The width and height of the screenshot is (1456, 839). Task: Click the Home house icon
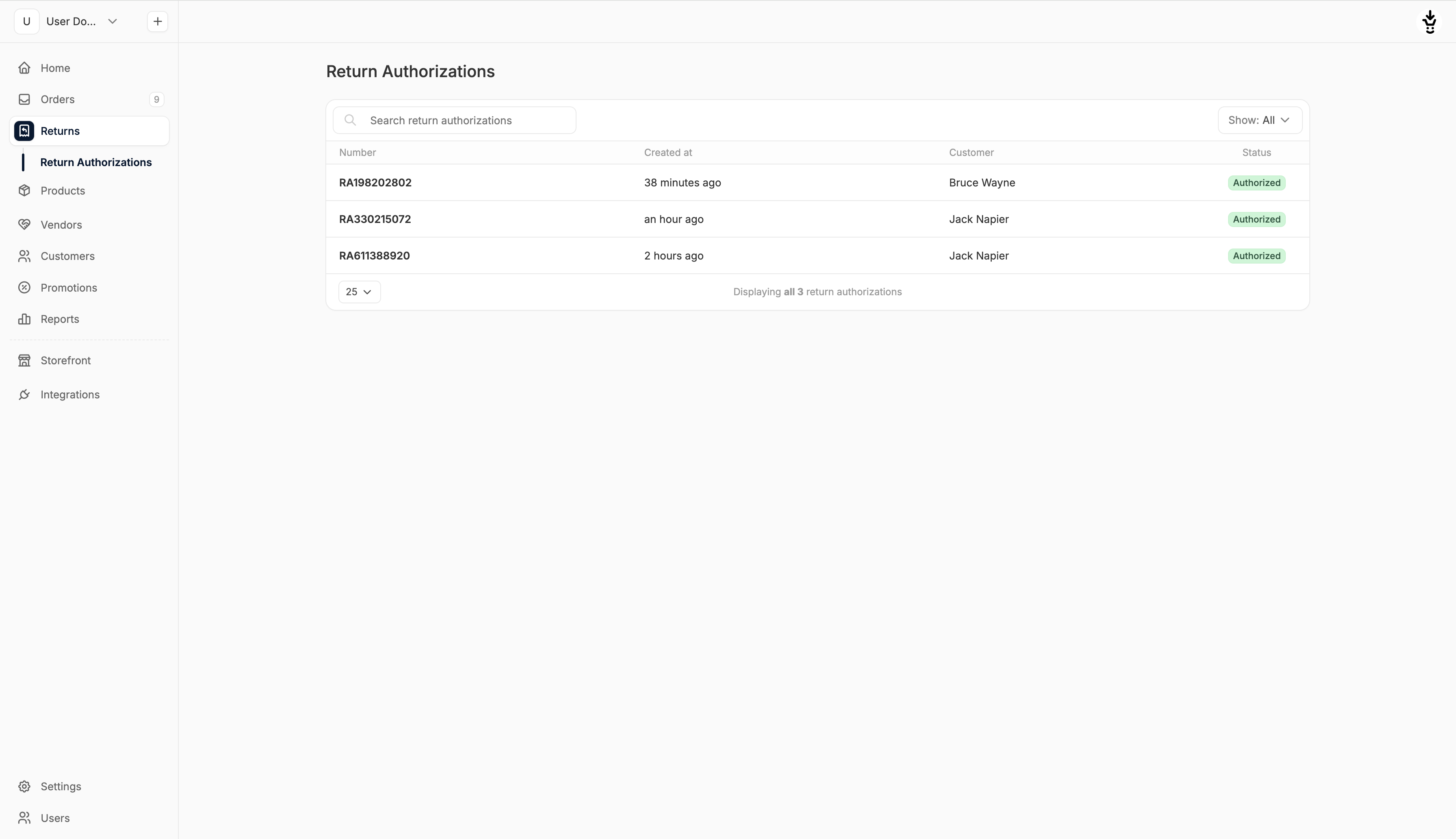coord(24,68)
